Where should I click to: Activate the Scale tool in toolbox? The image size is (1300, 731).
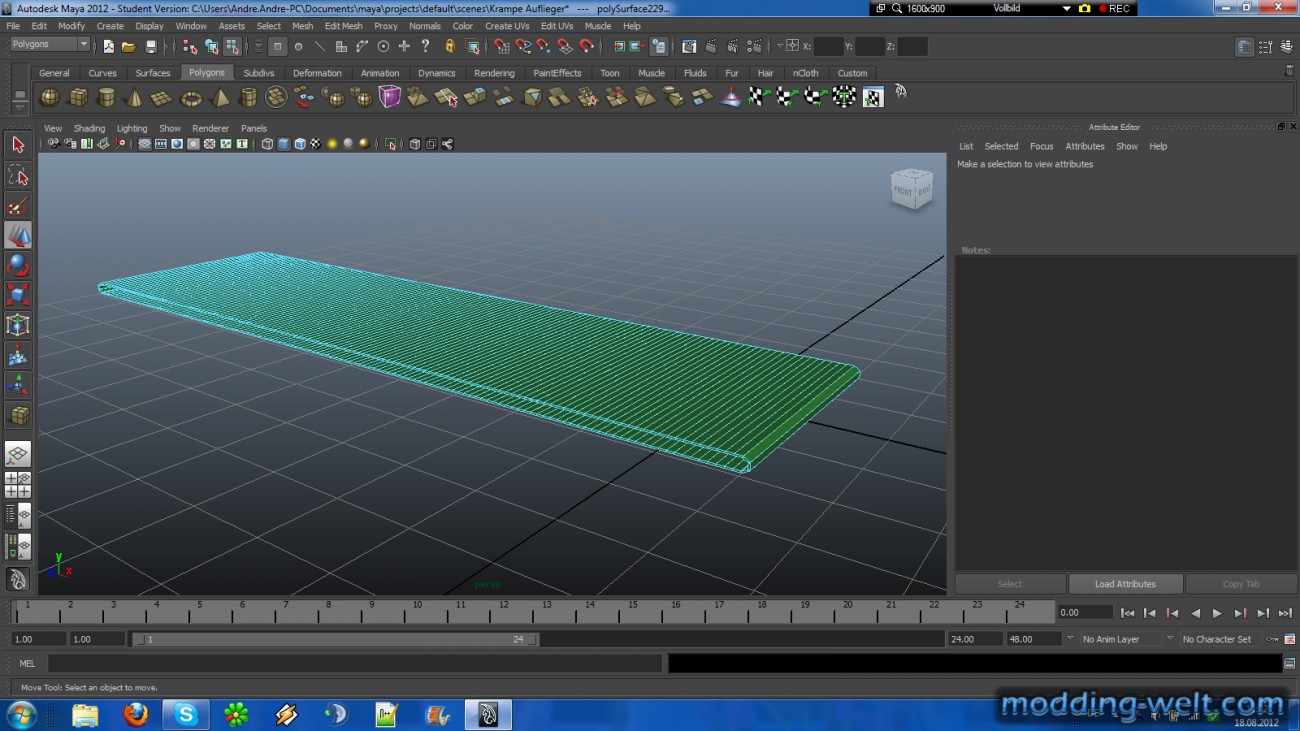click(x=18, y=295)
